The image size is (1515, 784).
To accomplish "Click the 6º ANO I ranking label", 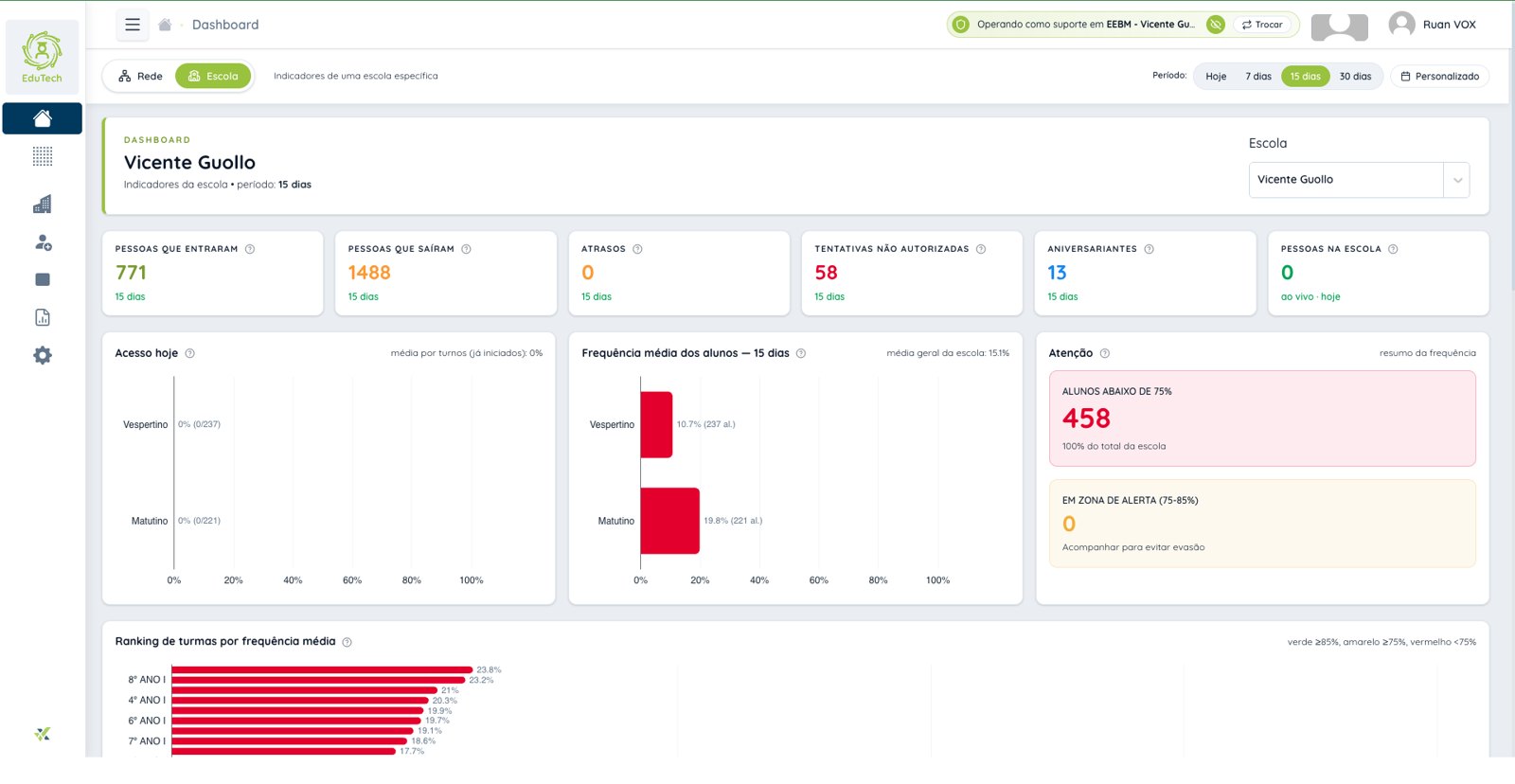I will [147, 721].
